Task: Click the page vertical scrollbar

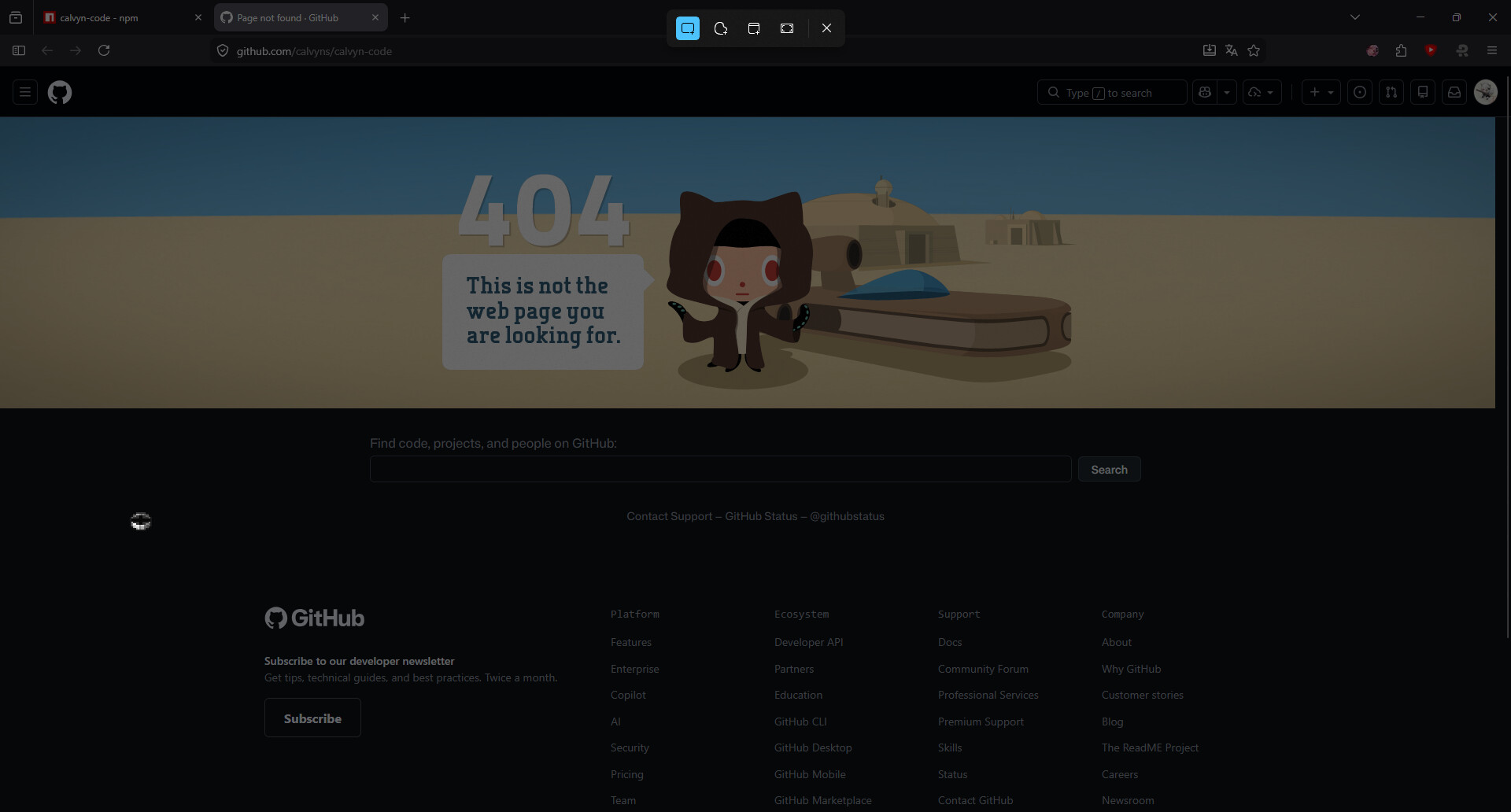Action: pyautogui.click(x=1506, y=354)
